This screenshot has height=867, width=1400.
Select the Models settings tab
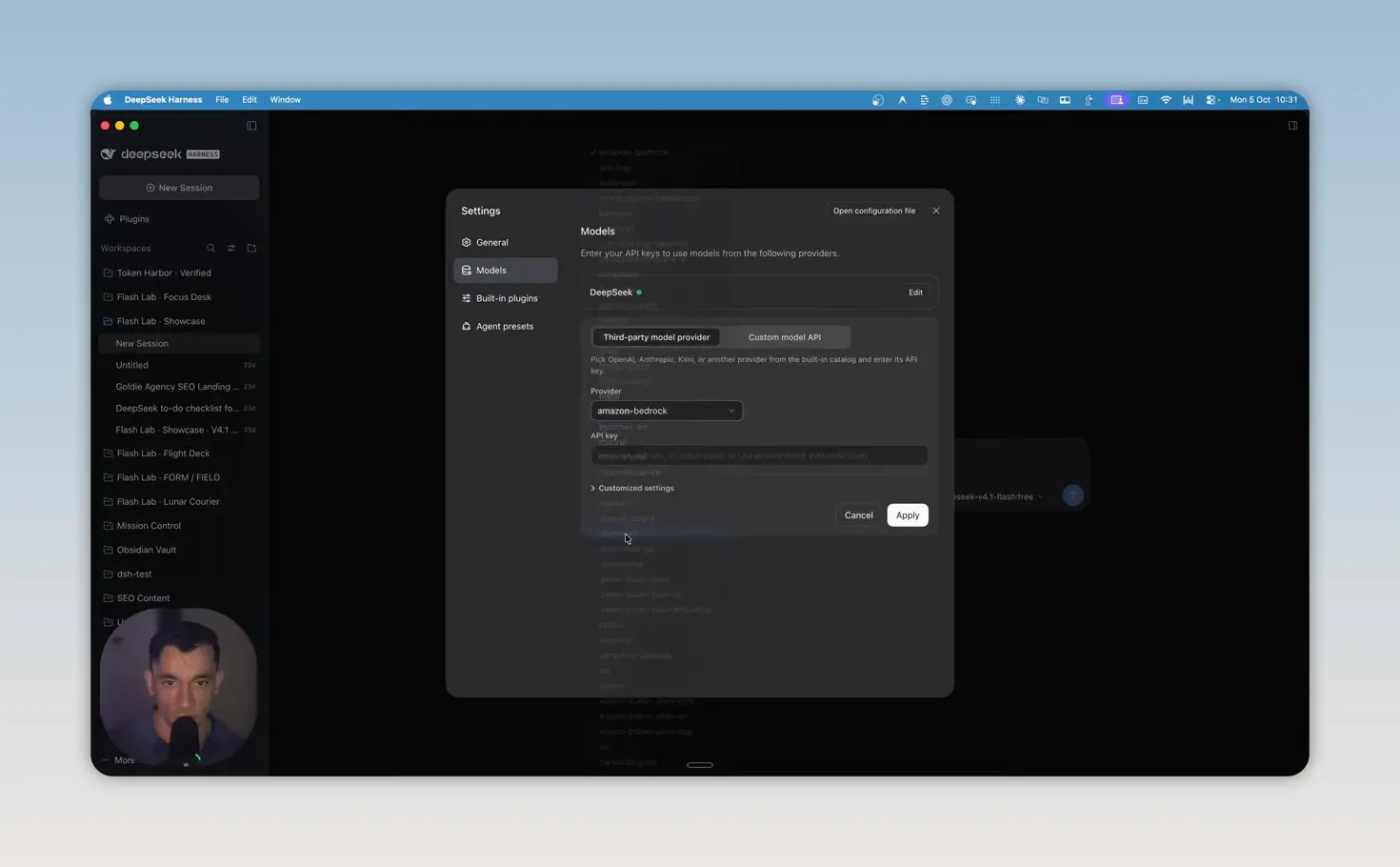tap(506, 271)
